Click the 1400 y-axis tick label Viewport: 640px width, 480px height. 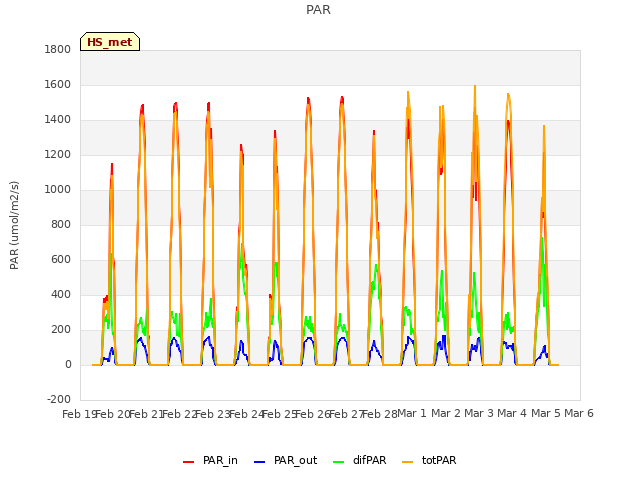click(x=58, y=120)
